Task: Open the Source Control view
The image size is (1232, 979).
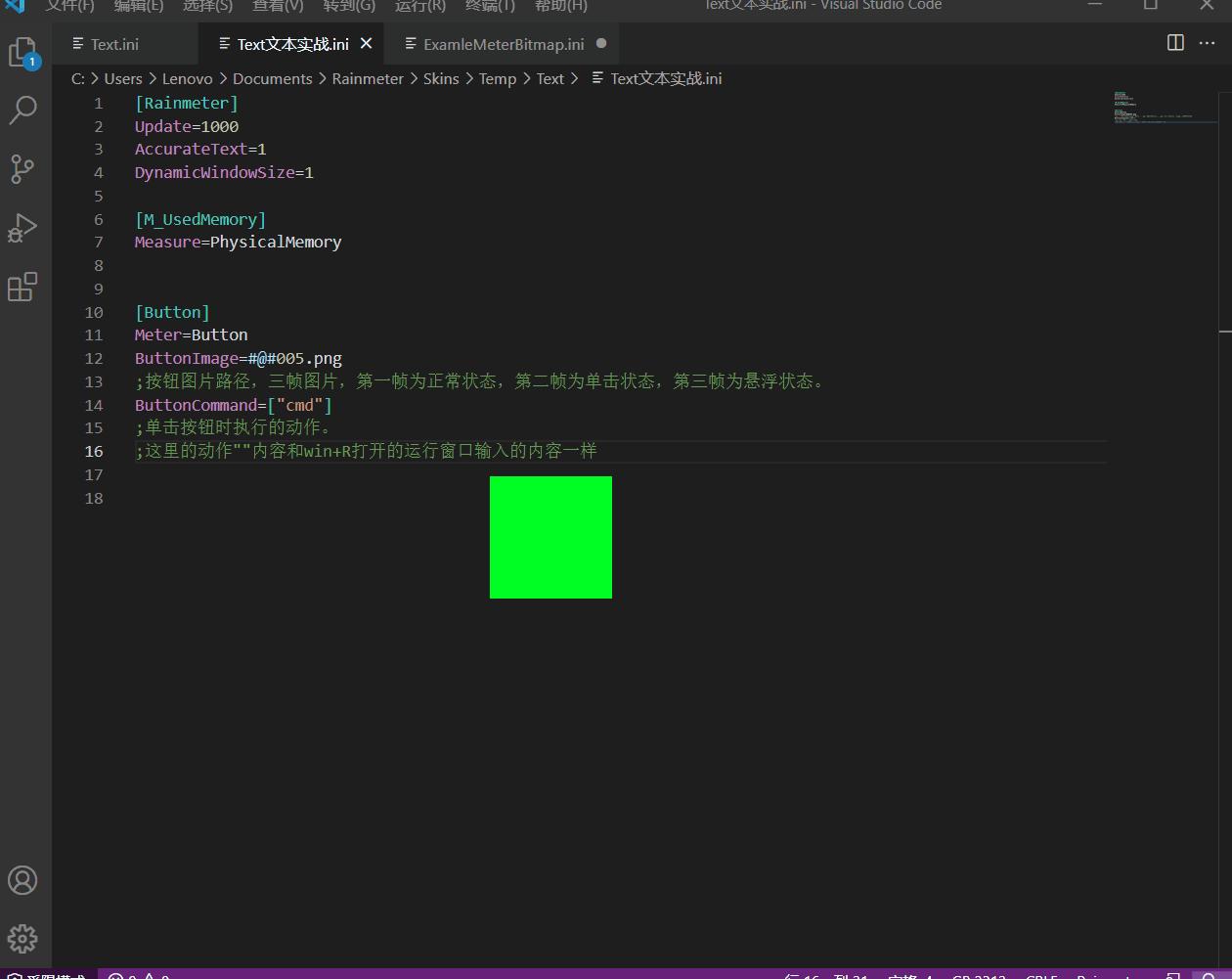Action: 23,168
